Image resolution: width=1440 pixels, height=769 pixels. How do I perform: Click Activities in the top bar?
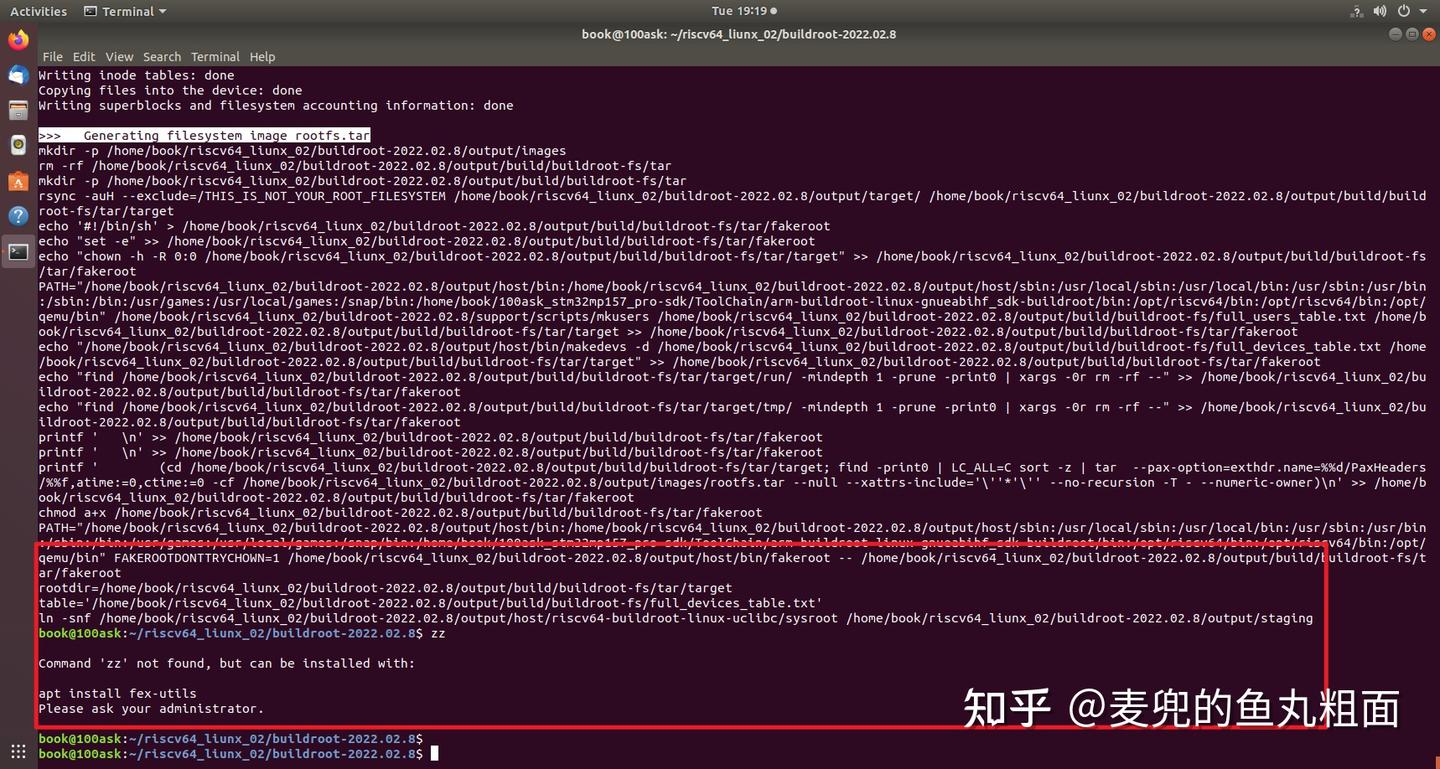coord(38,11)
